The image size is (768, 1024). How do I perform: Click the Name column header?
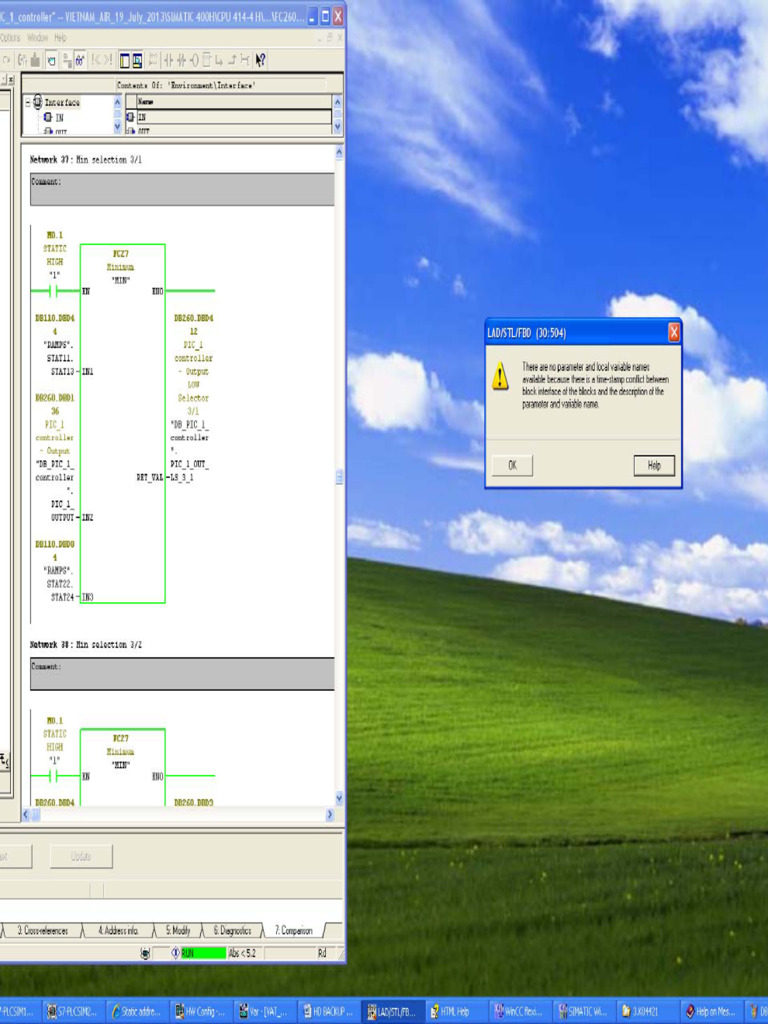pyautogui.click(x=234, y=102)
